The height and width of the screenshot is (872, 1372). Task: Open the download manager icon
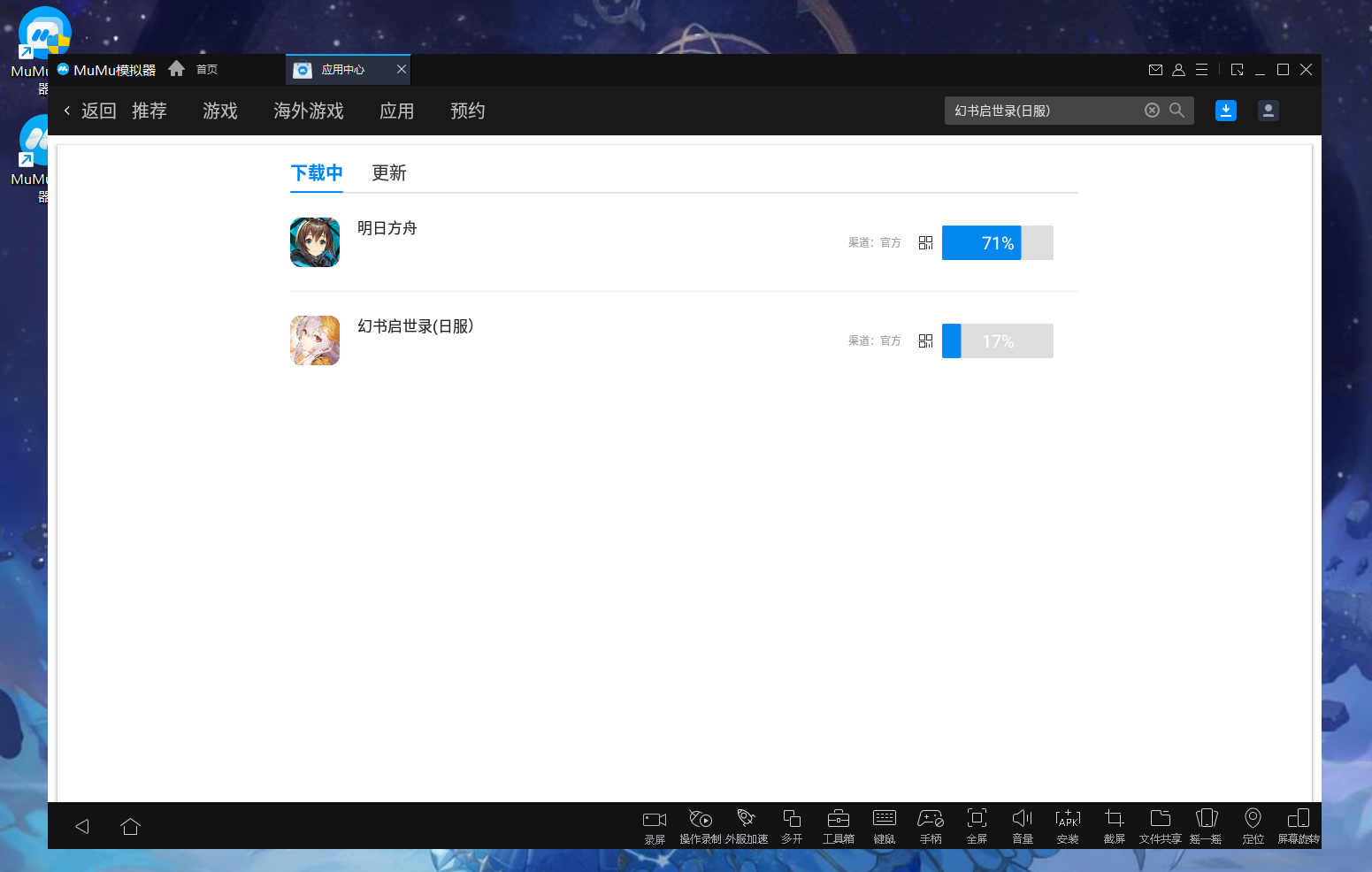[1226, 111]
